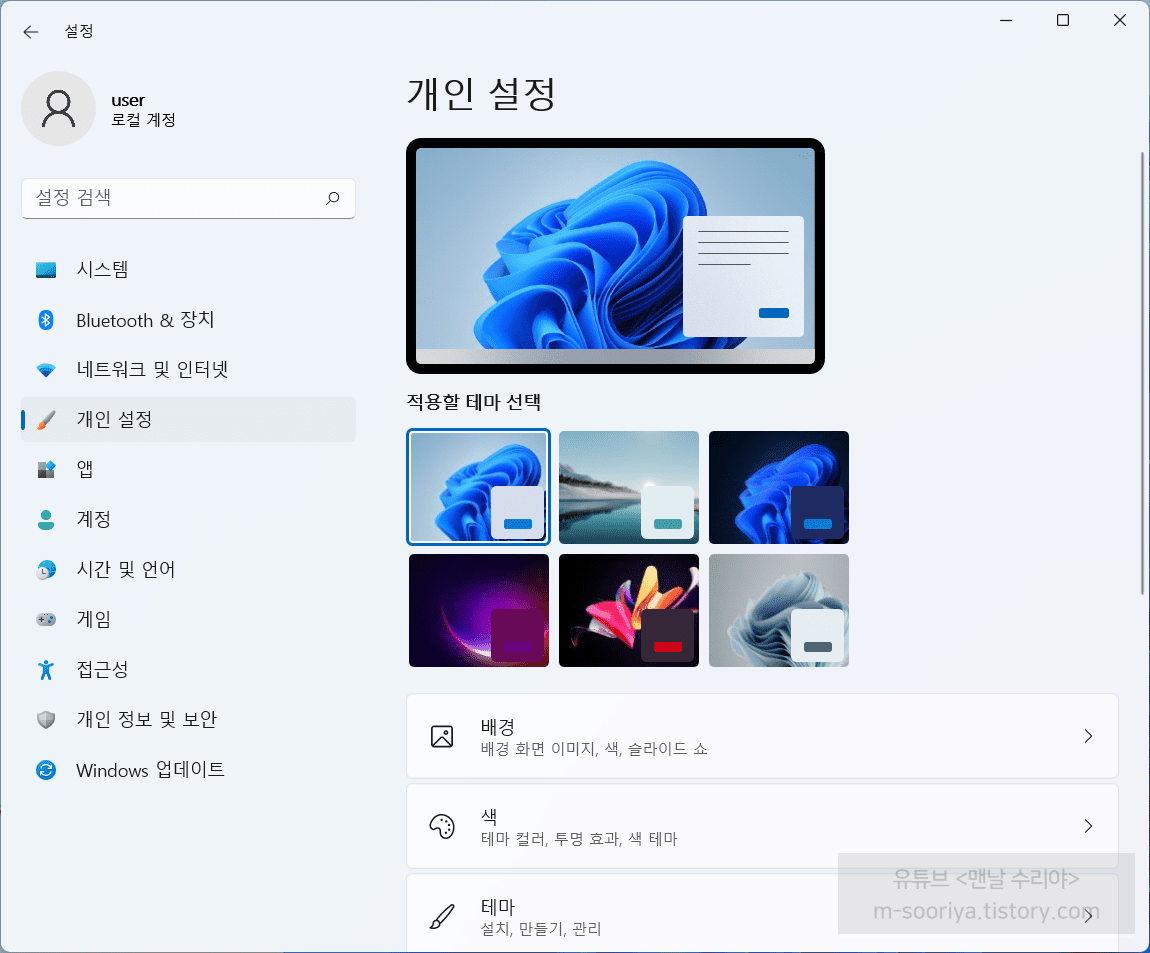Focus the 설정 검색 input field
1150x953 pixels.
point(188,198)
